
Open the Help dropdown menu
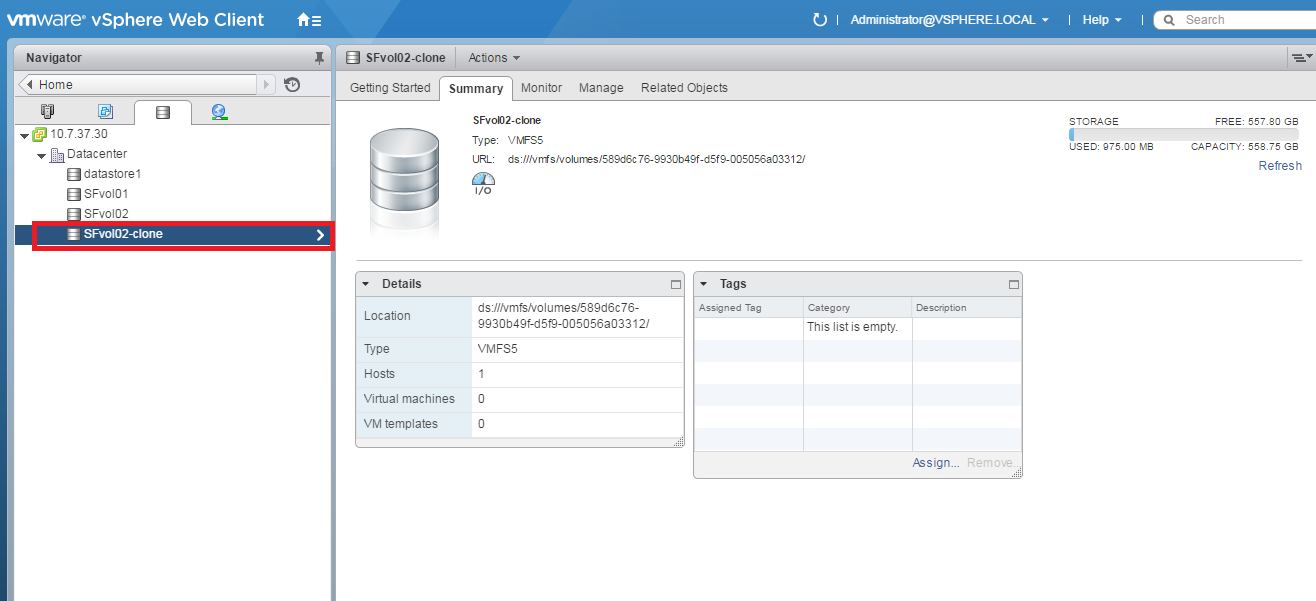point(1102,20)
